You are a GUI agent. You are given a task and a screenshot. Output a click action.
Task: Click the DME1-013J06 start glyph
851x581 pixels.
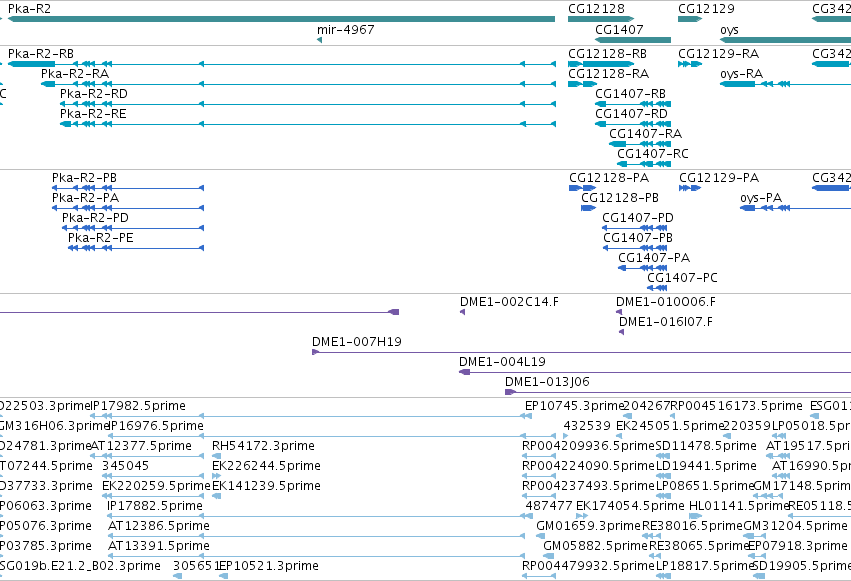510,392
